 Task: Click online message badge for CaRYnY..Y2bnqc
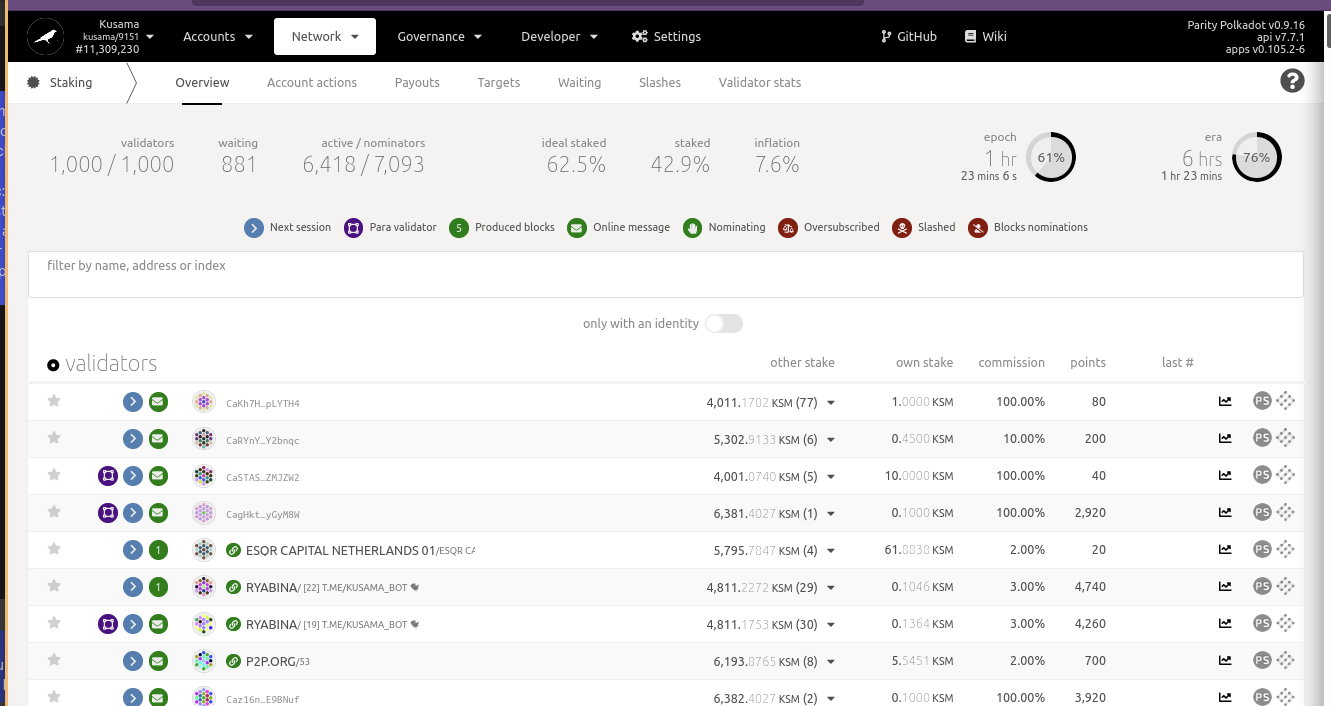[x=158, y=439]
